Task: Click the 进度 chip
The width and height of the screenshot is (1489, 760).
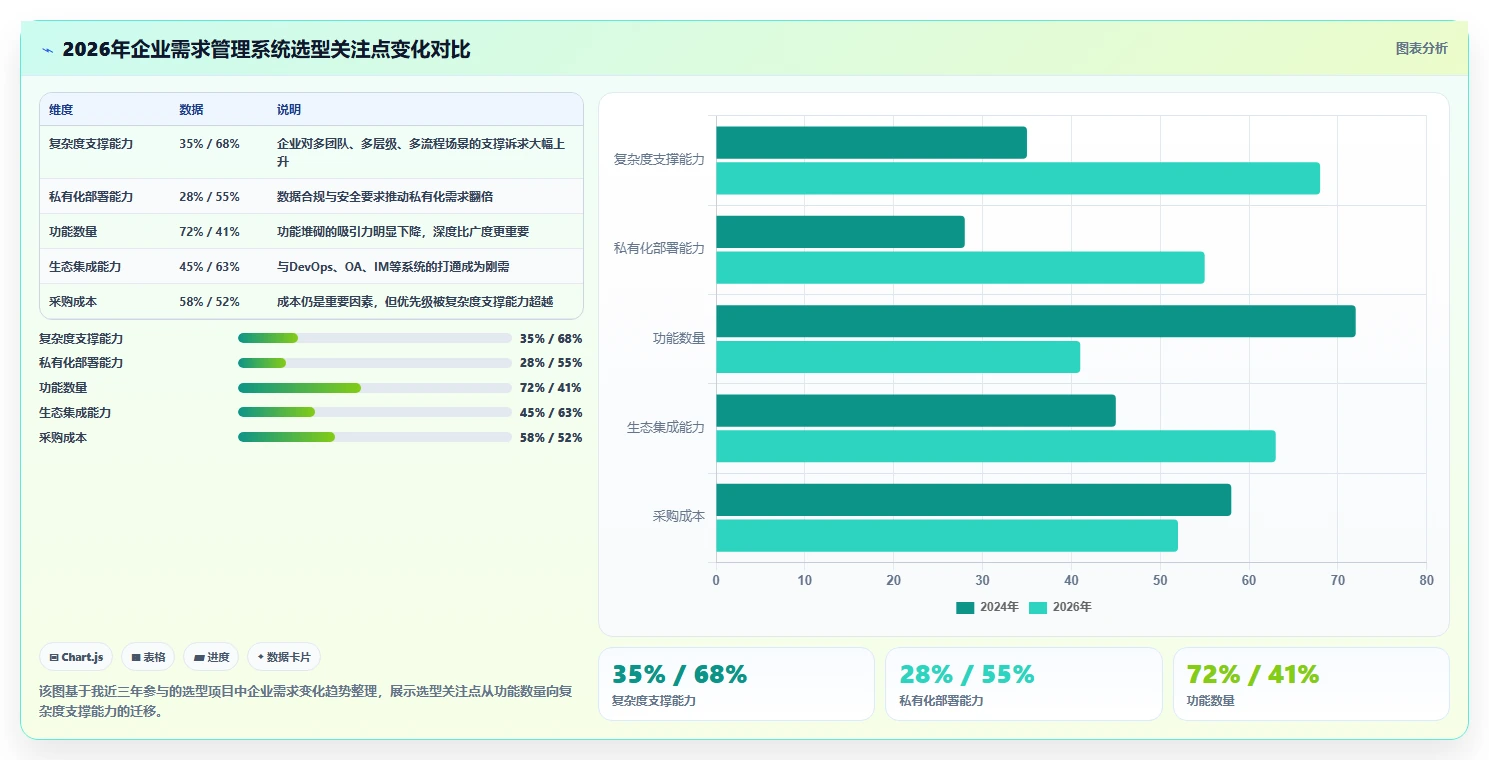Action: click(x=211, y=657)
